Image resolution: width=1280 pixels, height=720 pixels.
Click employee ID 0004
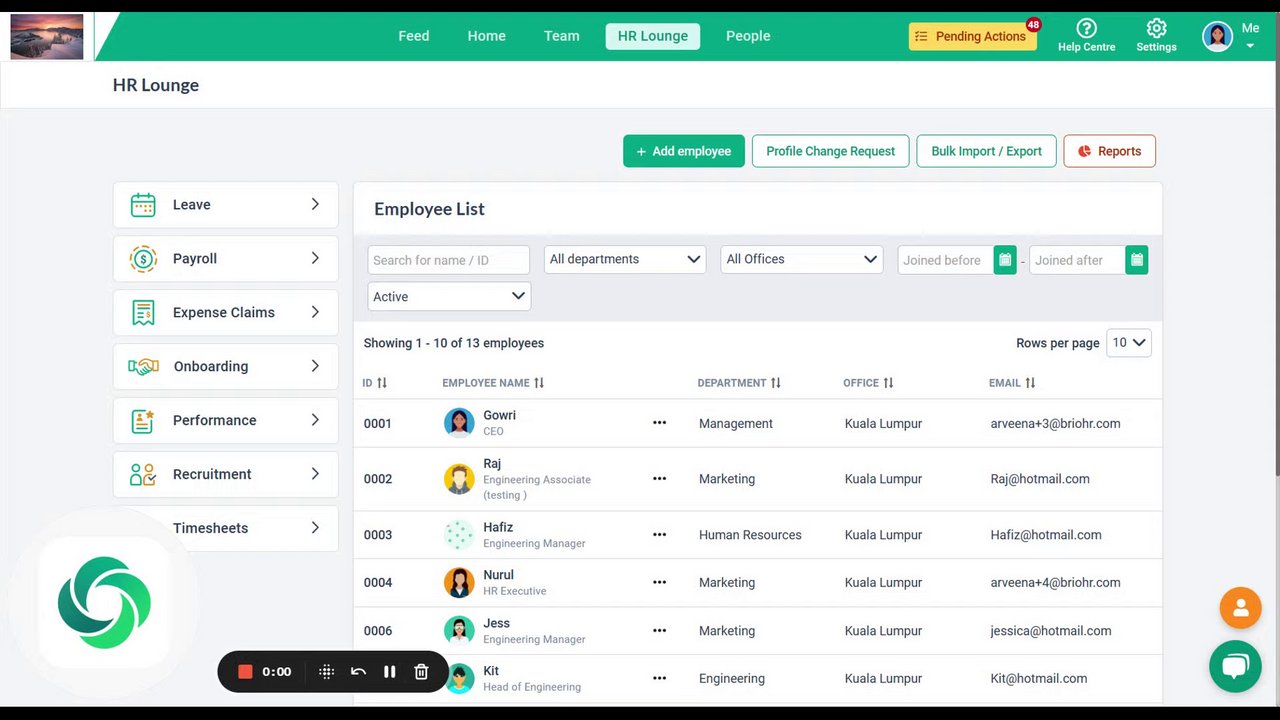378,582
